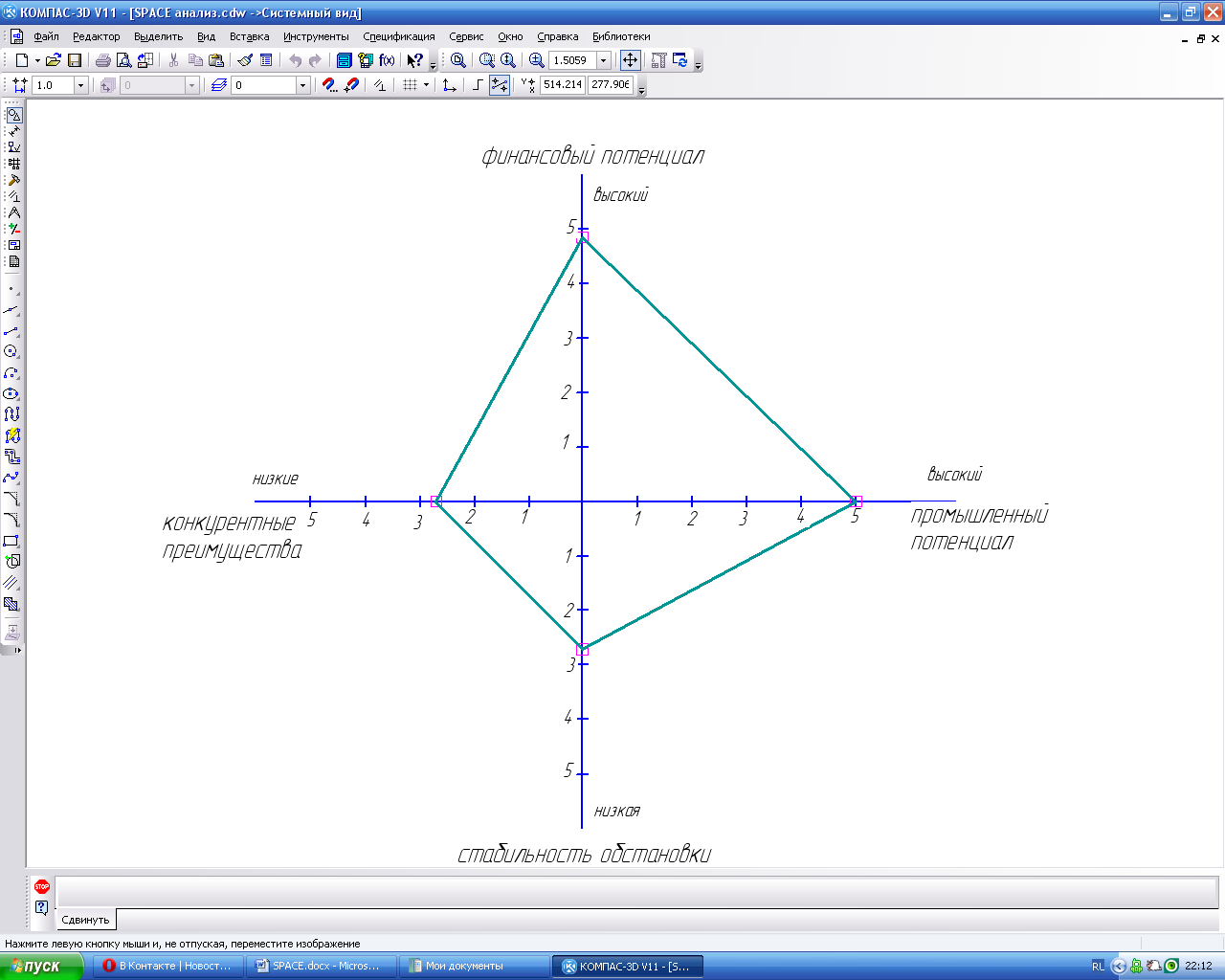The height and width of the screenshot is (980, 1225).
Task: Open the Сервис menu
Action: pyautogui.click(x=467, y=36)
